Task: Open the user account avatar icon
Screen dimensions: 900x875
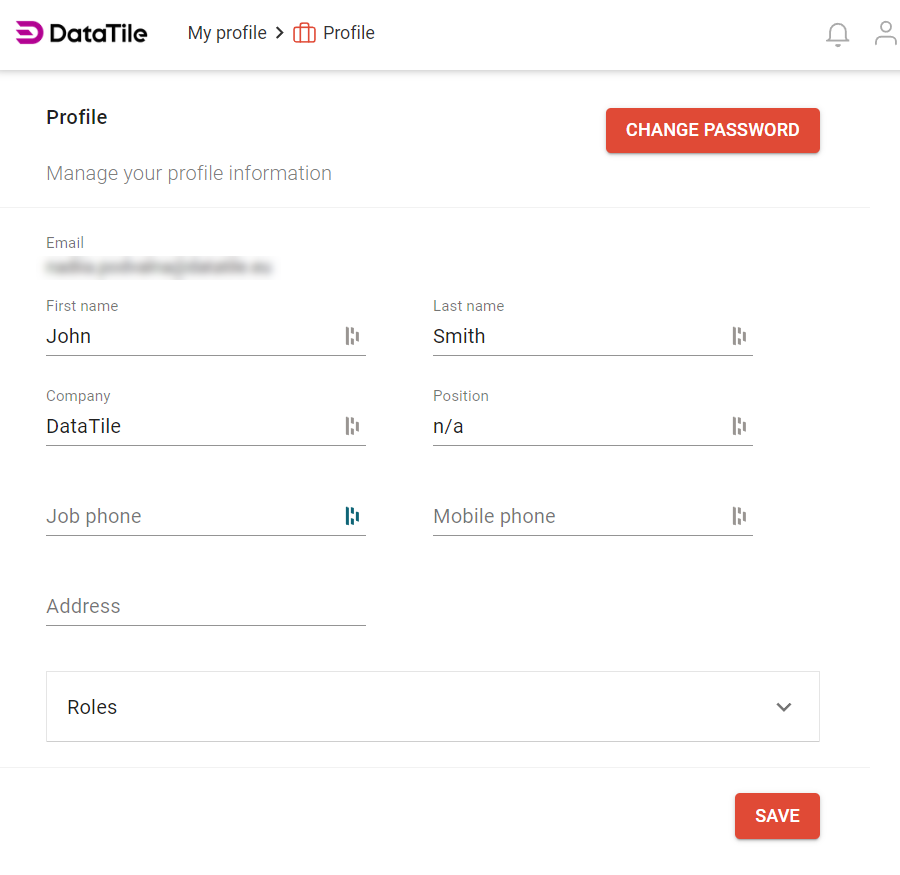Action: 885,33
